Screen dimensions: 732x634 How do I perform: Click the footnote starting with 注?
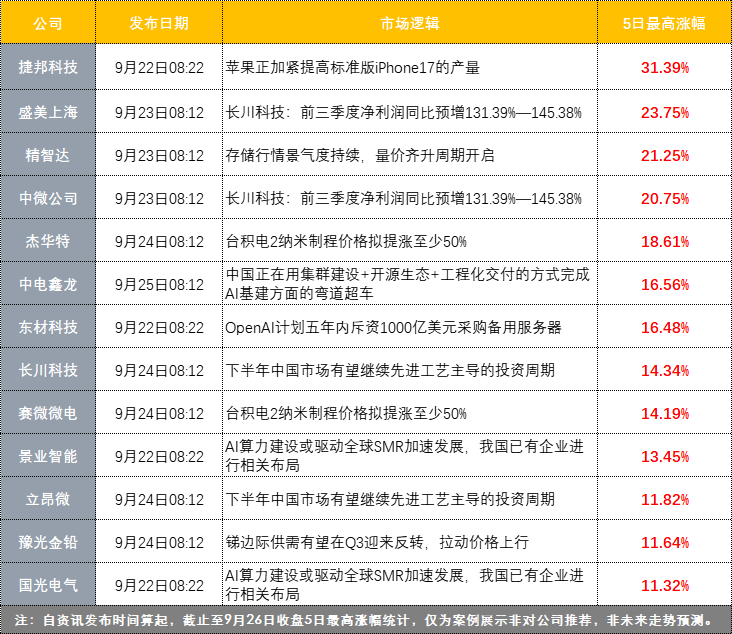[364, 620]
